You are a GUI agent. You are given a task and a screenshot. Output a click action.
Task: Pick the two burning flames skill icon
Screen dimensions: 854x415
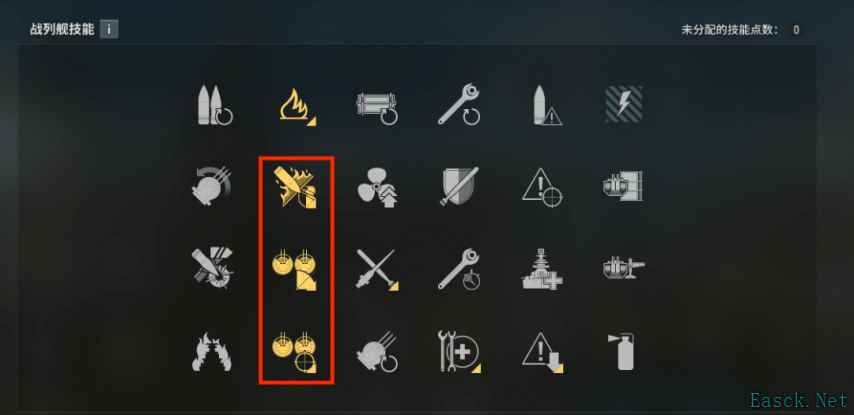coord(212,352)
